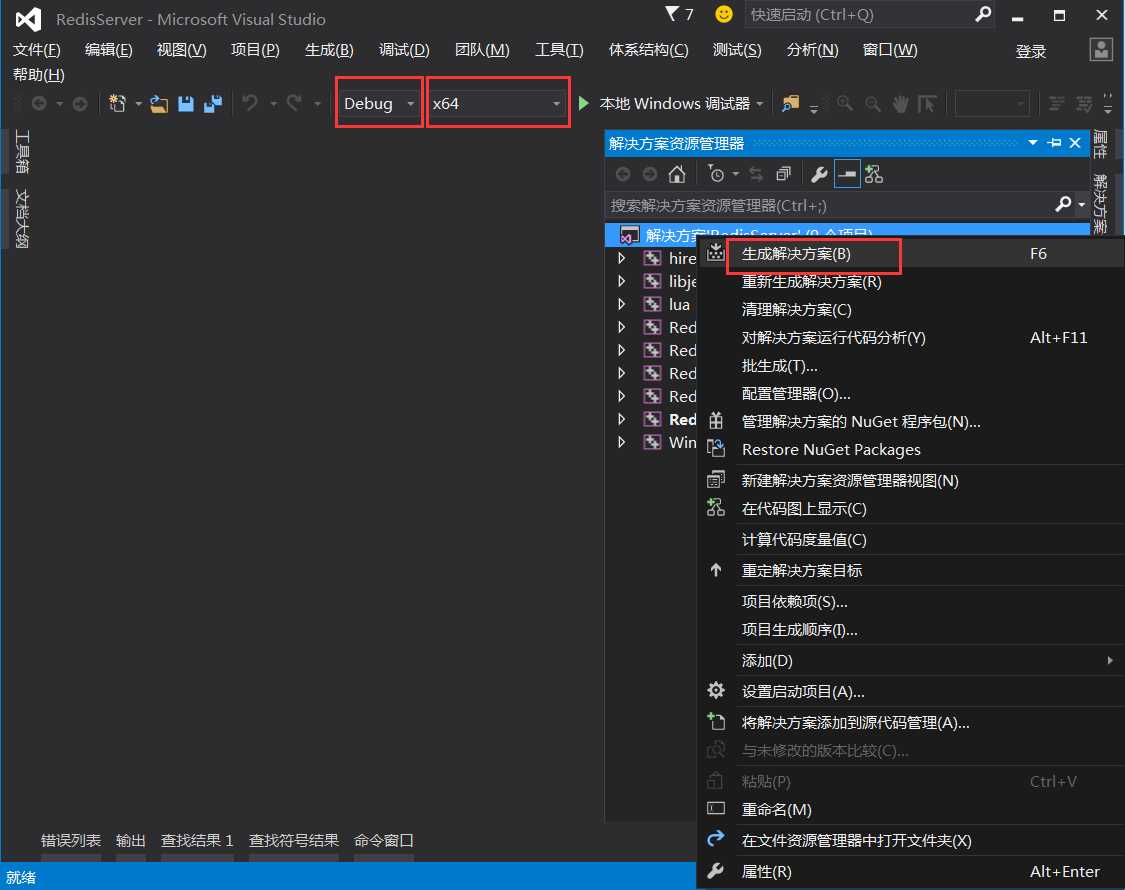Click the New Project toolbar icon

coord(117,104)
